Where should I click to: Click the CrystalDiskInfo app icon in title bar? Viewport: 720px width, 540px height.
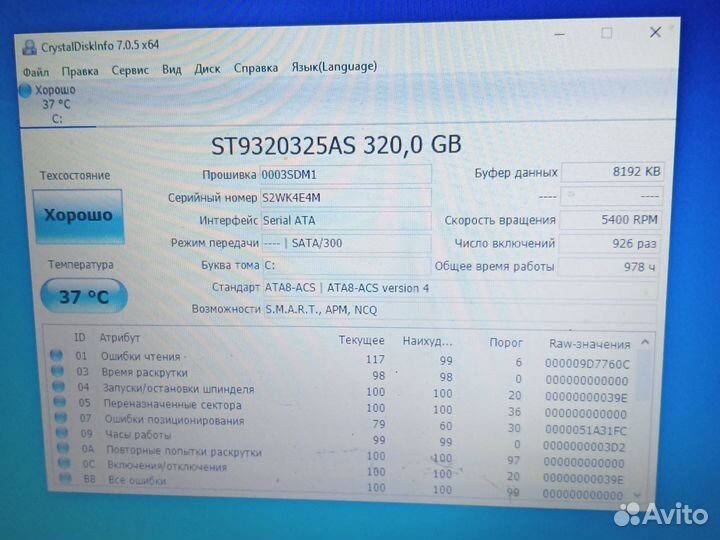click(29, 47)
